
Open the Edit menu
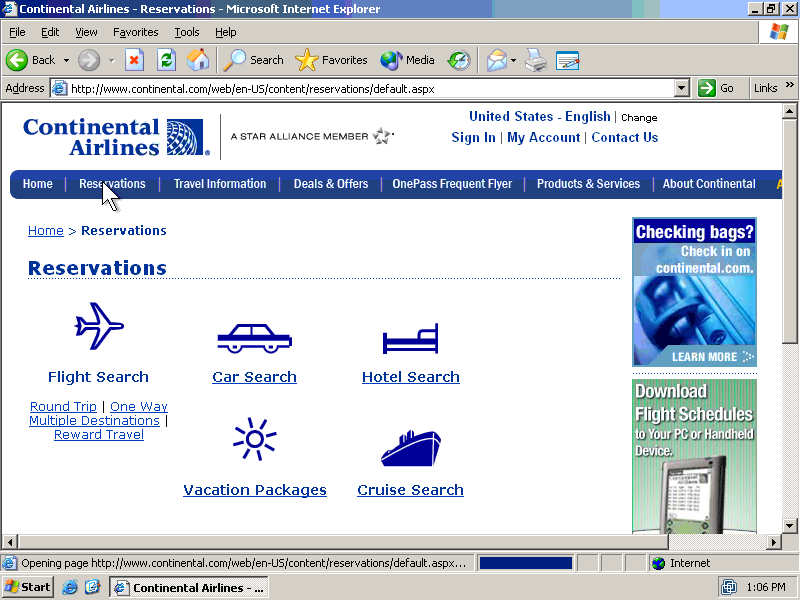[x=50, y=32]
